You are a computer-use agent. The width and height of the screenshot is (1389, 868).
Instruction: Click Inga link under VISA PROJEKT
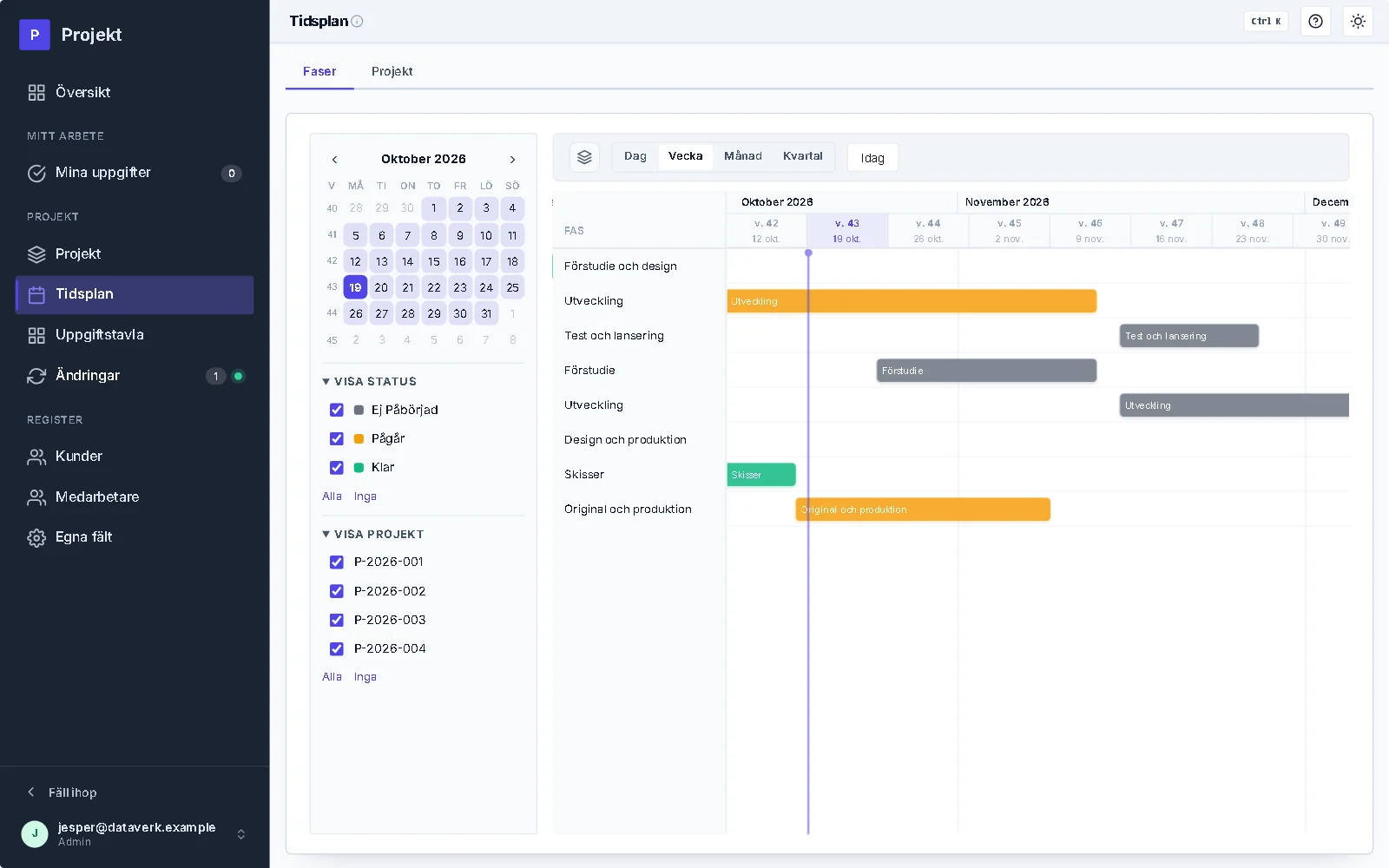[365, 677]
